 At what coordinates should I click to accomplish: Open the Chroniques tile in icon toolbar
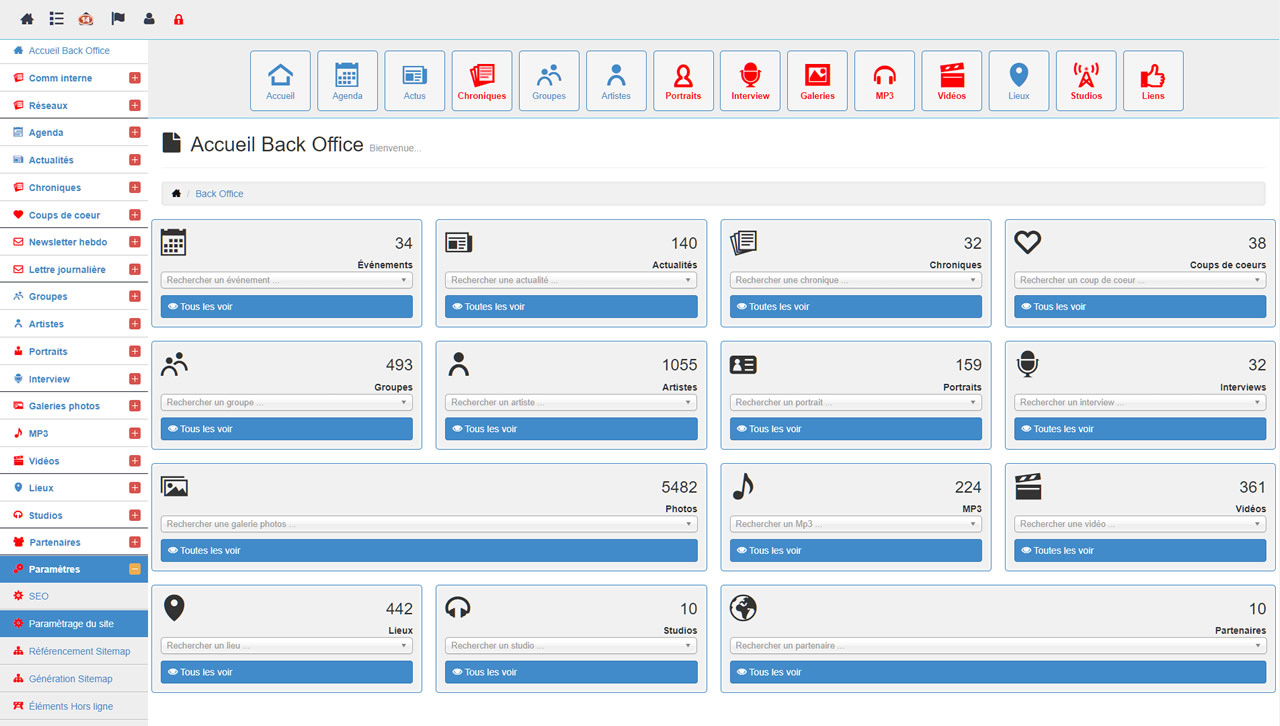pyautogui.click(x=482, y=81)
